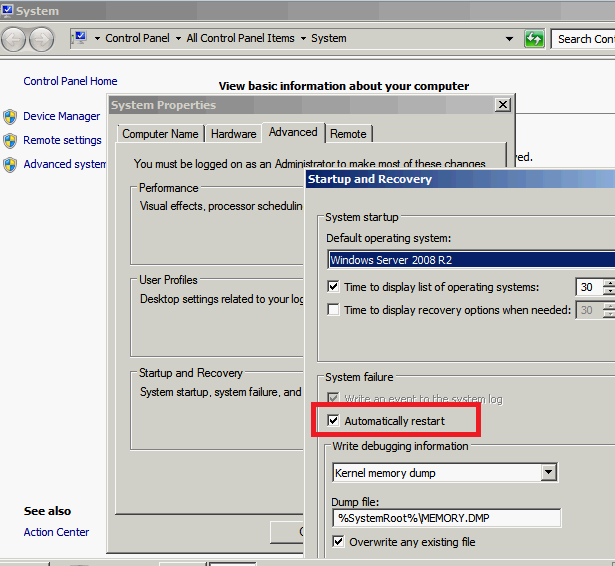
Task: Click the shield icon beside Remote settings
Action: coord(10,140)
